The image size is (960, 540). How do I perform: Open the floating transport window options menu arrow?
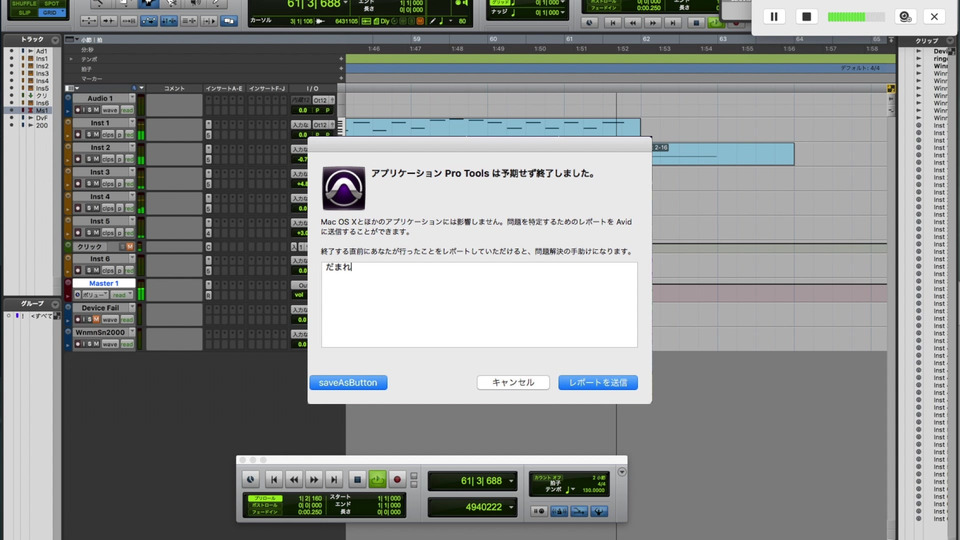coord(621,472)
